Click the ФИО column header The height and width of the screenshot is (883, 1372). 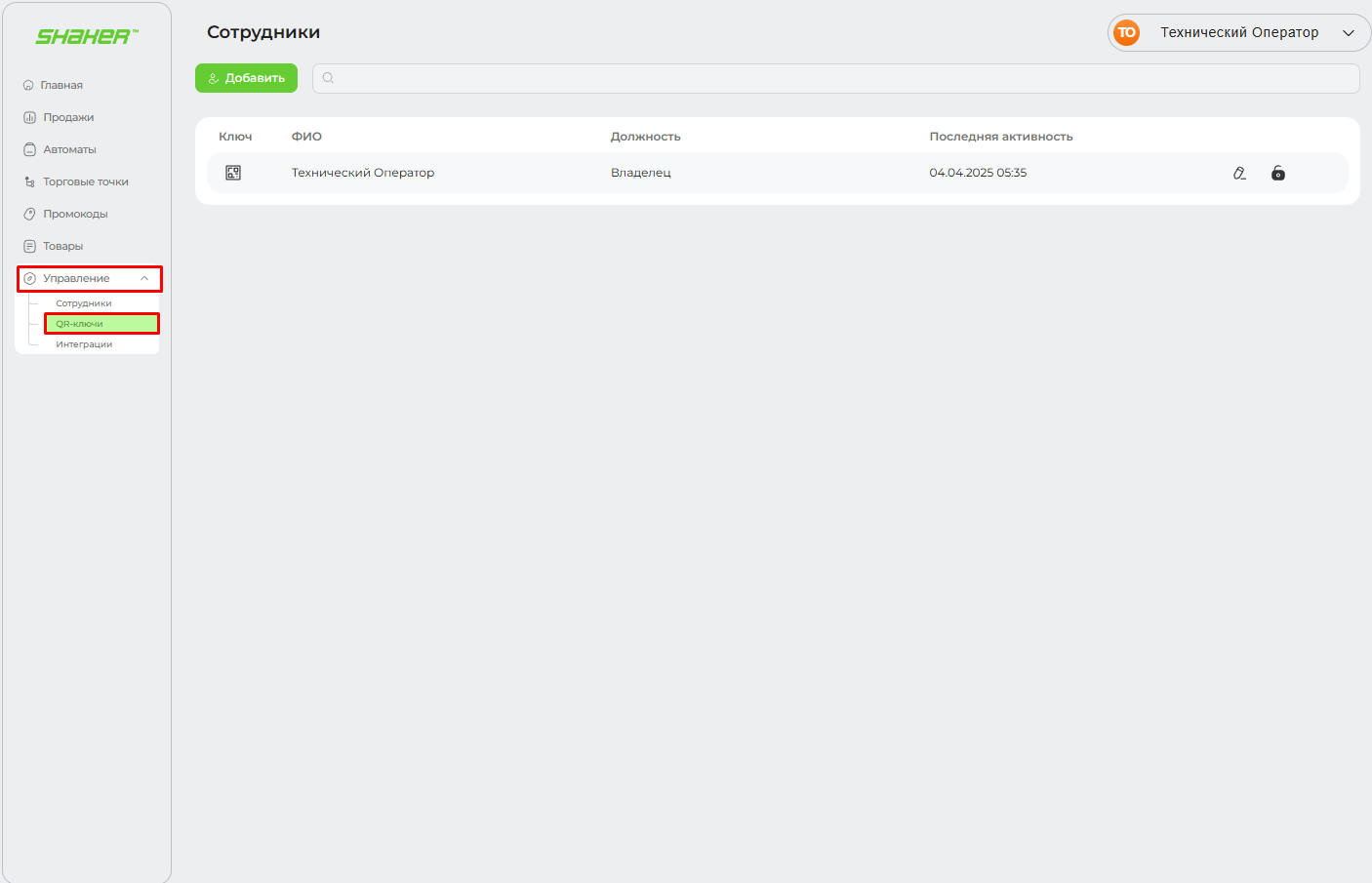coord(306,137)
